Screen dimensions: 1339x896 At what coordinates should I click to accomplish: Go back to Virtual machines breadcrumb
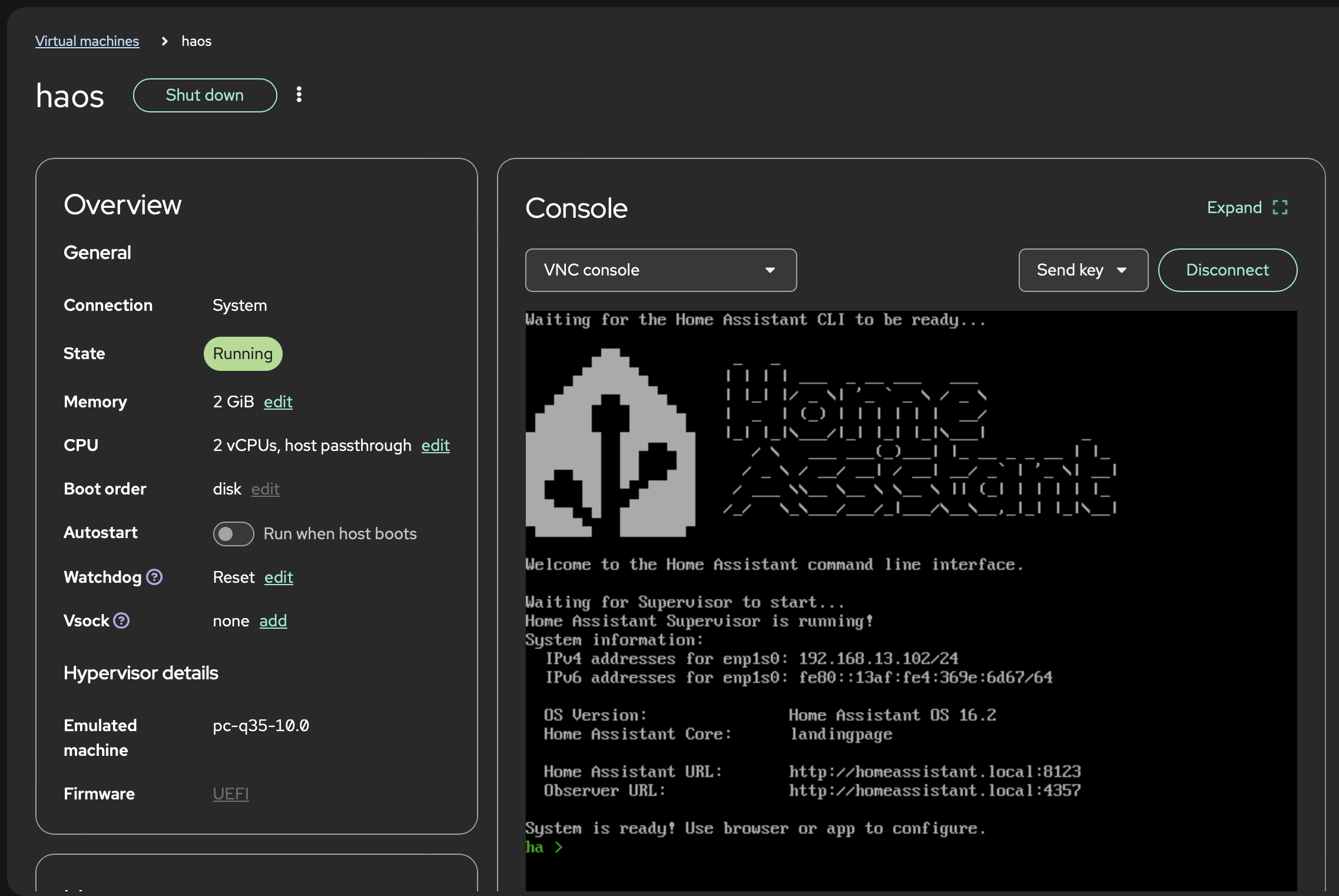87,41
